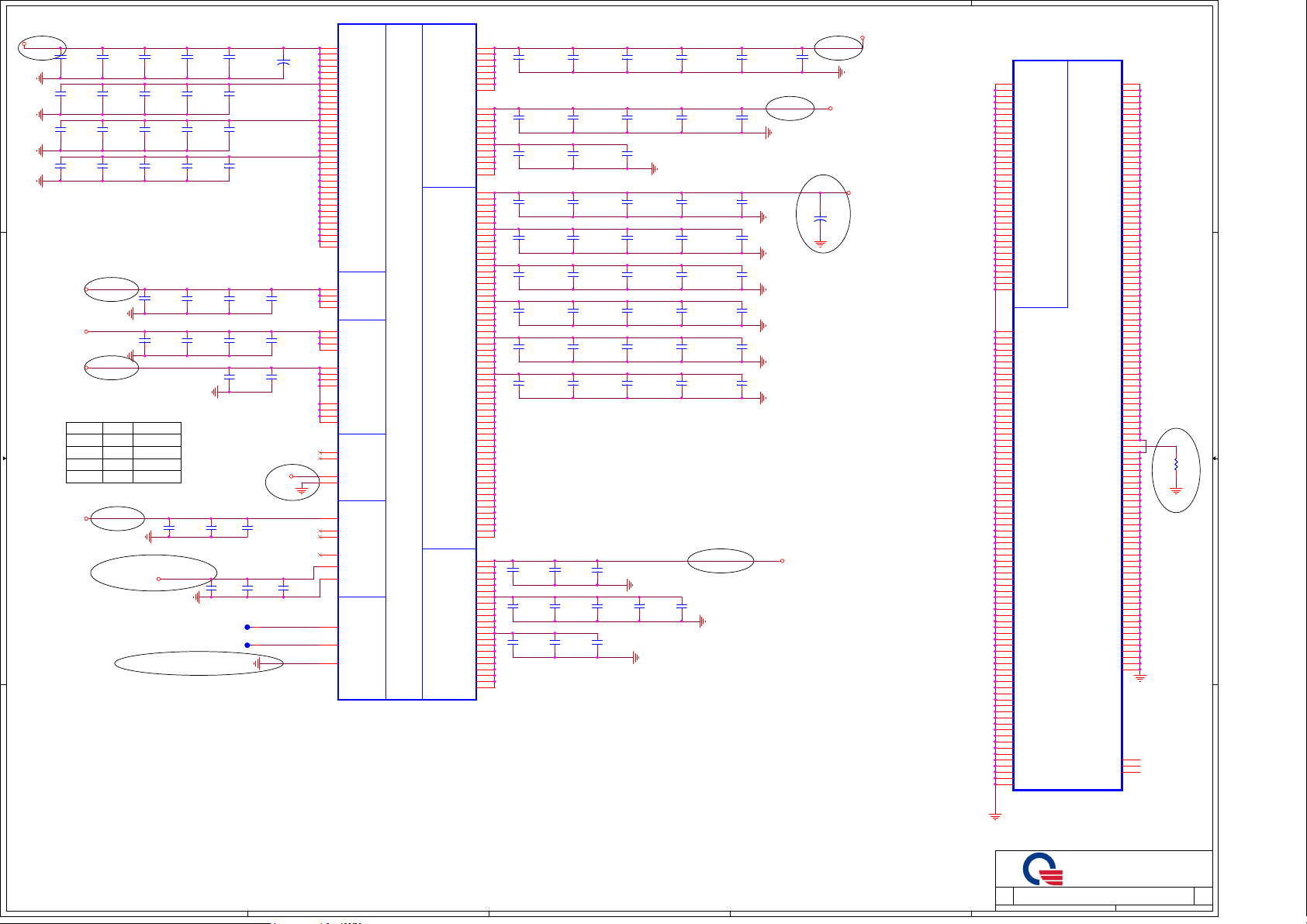Click the inner sub-block of the right-hand IC
1307x924 pixels.
click(1040, 184)
